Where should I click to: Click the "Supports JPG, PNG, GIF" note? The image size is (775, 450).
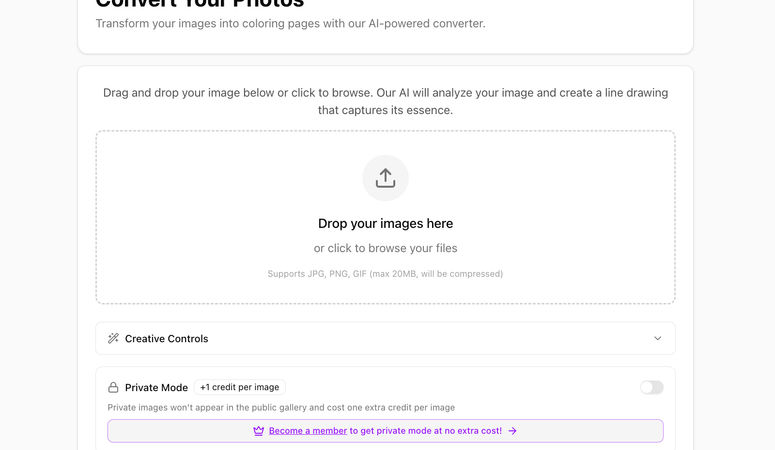[385, 273]
